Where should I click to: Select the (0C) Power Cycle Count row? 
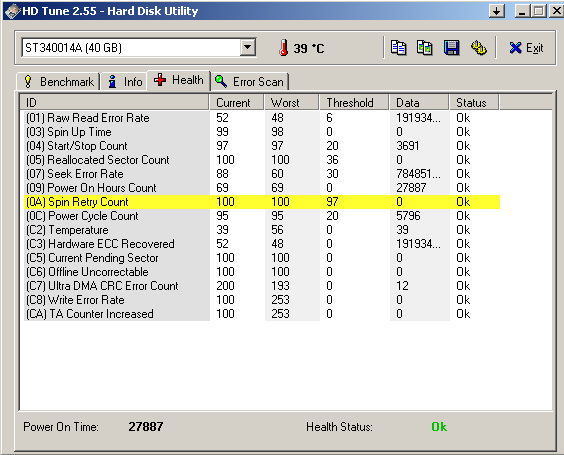point(262,216)
